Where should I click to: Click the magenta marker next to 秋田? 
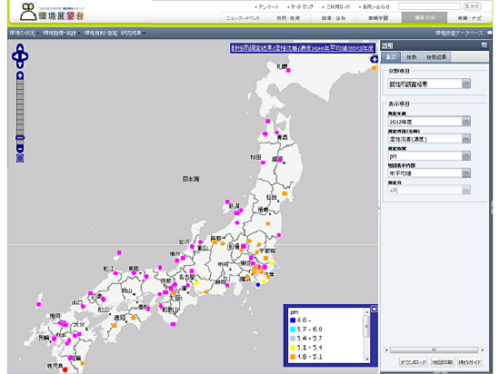tap(263, 162)
